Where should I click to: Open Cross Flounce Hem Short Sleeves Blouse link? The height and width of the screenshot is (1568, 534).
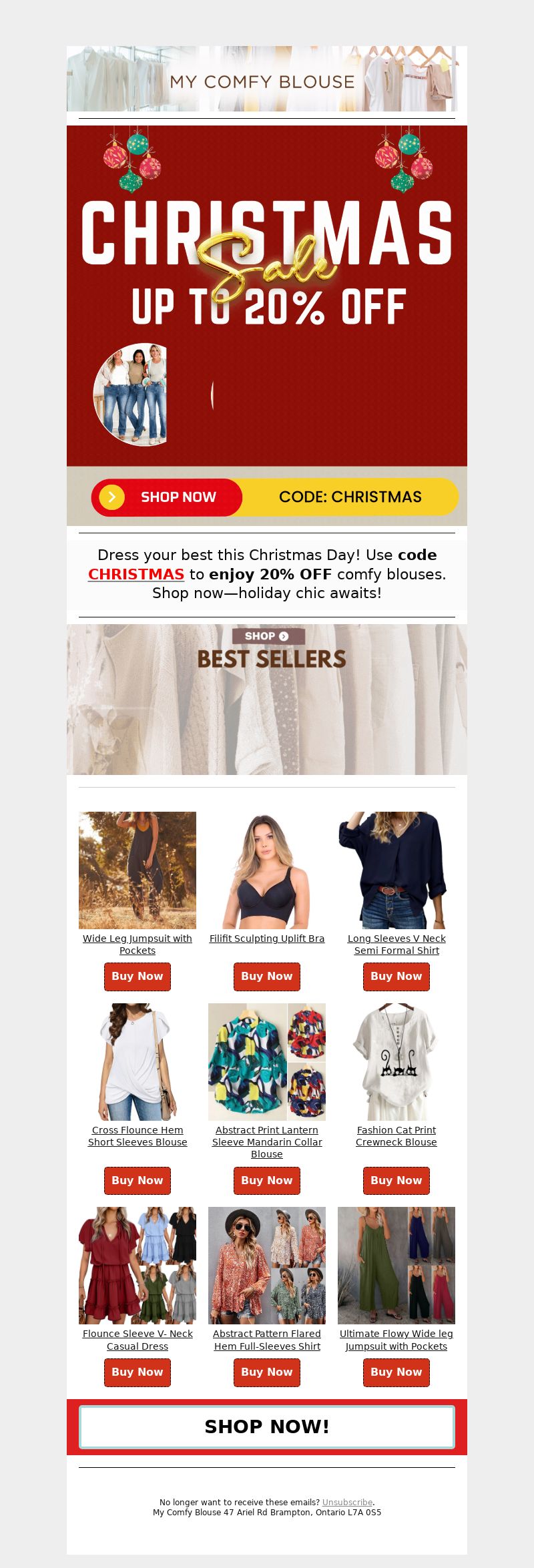tap(138, 1136)
